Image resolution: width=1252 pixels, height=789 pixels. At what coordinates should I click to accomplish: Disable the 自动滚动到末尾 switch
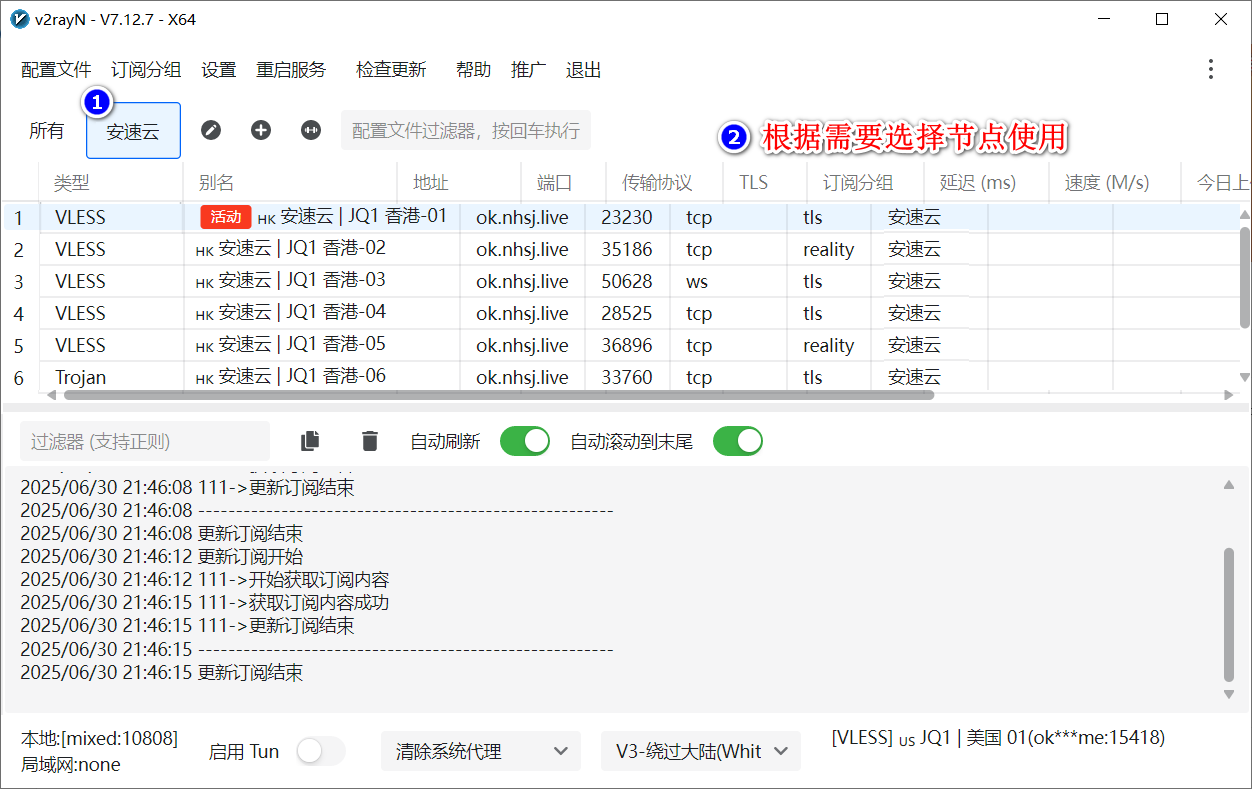pyautogui.click(x=738, y=441)
